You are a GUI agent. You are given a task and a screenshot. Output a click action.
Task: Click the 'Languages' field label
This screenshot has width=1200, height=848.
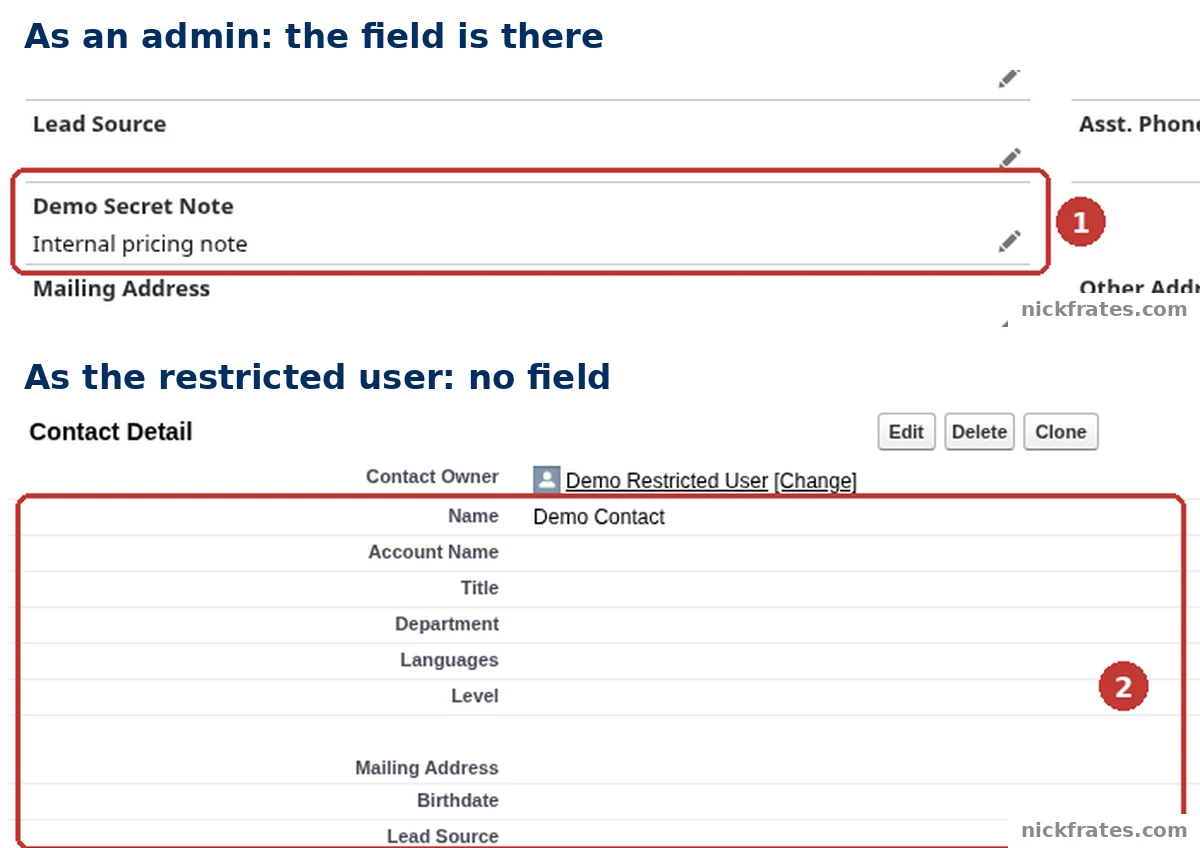pyautogui.click(x=449, y=660)
